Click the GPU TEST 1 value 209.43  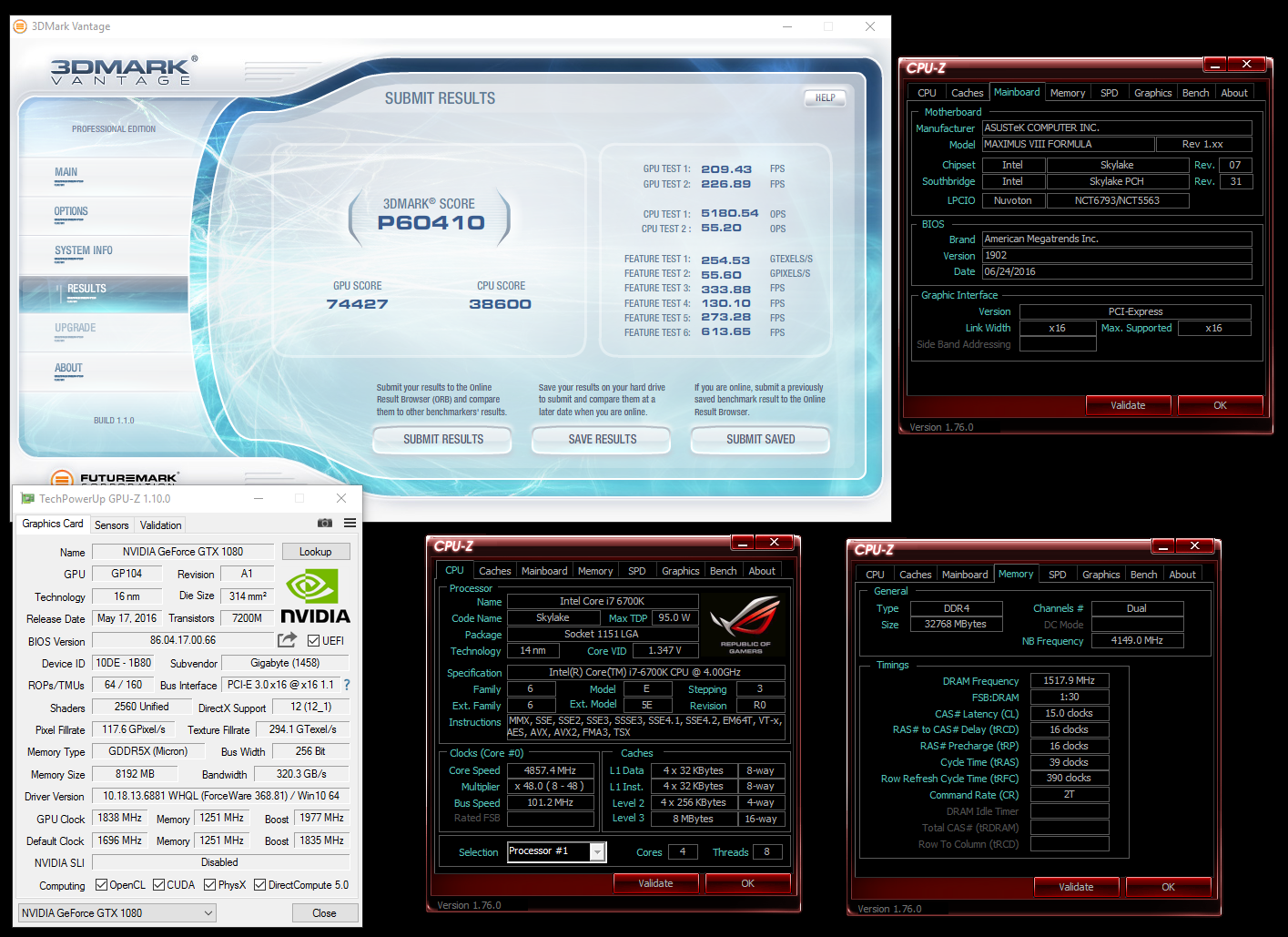[x=726, y=169]
